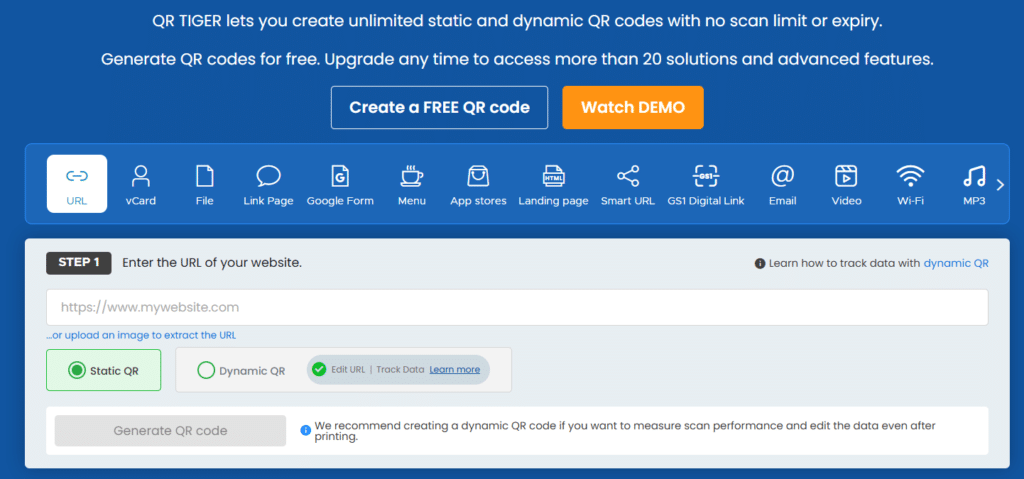This screenshot has height=479, width=1024.
Task: Open the Landing page HTML icon
Action: click(x=553, y=176)
